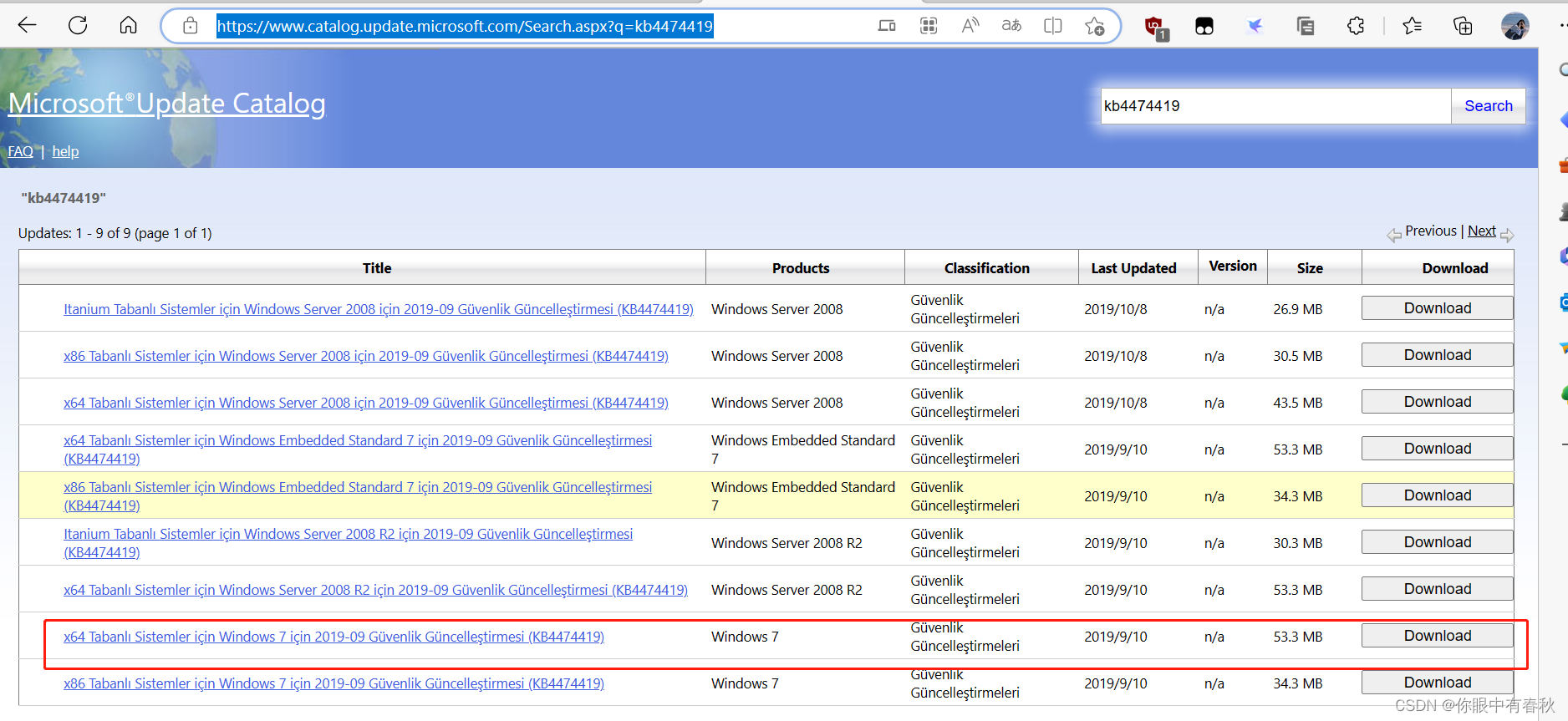This screenshot has width=1568, height=721.
Task: Open x64 Windows 7 update link
Action: pos(333,637)
